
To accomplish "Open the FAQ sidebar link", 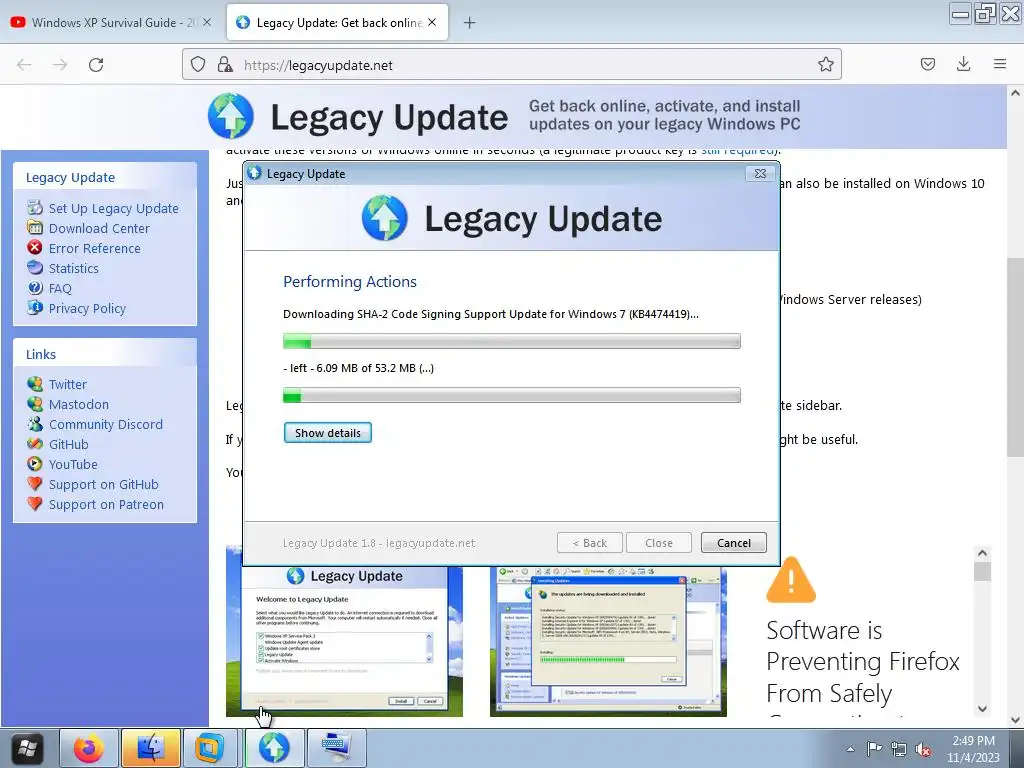I will 60,289.
